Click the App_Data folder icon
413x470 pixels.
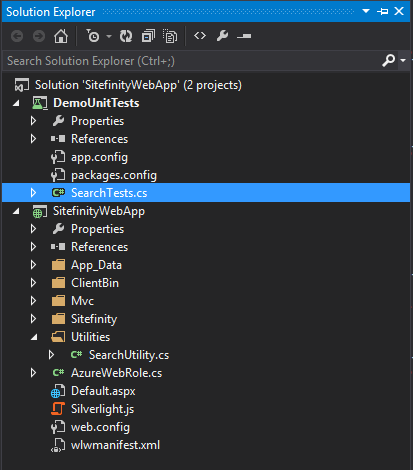(x=58, y=265)
